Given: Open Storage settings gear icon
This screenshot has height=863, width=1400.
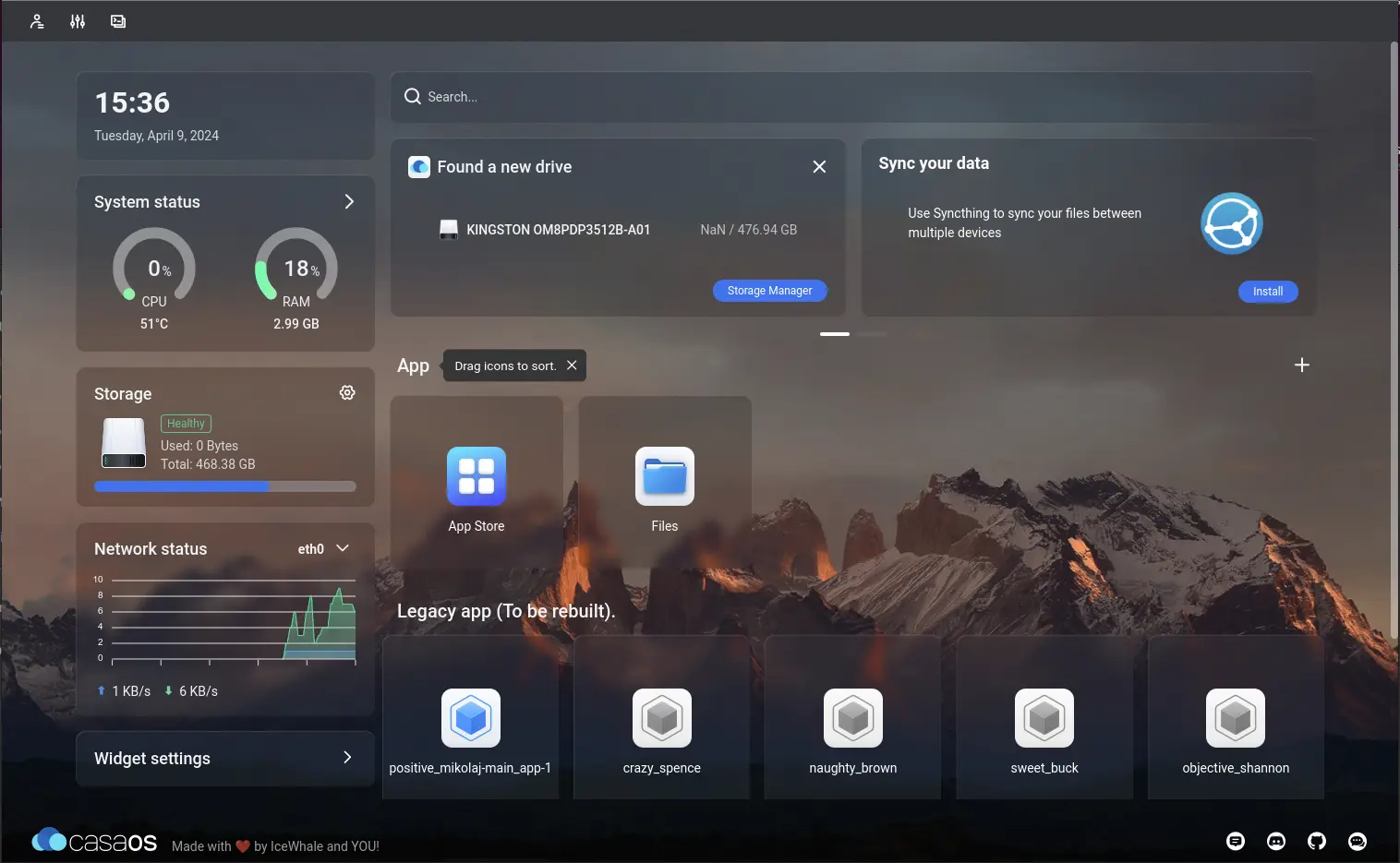Looking at the screenshot, I should [347, 392].
